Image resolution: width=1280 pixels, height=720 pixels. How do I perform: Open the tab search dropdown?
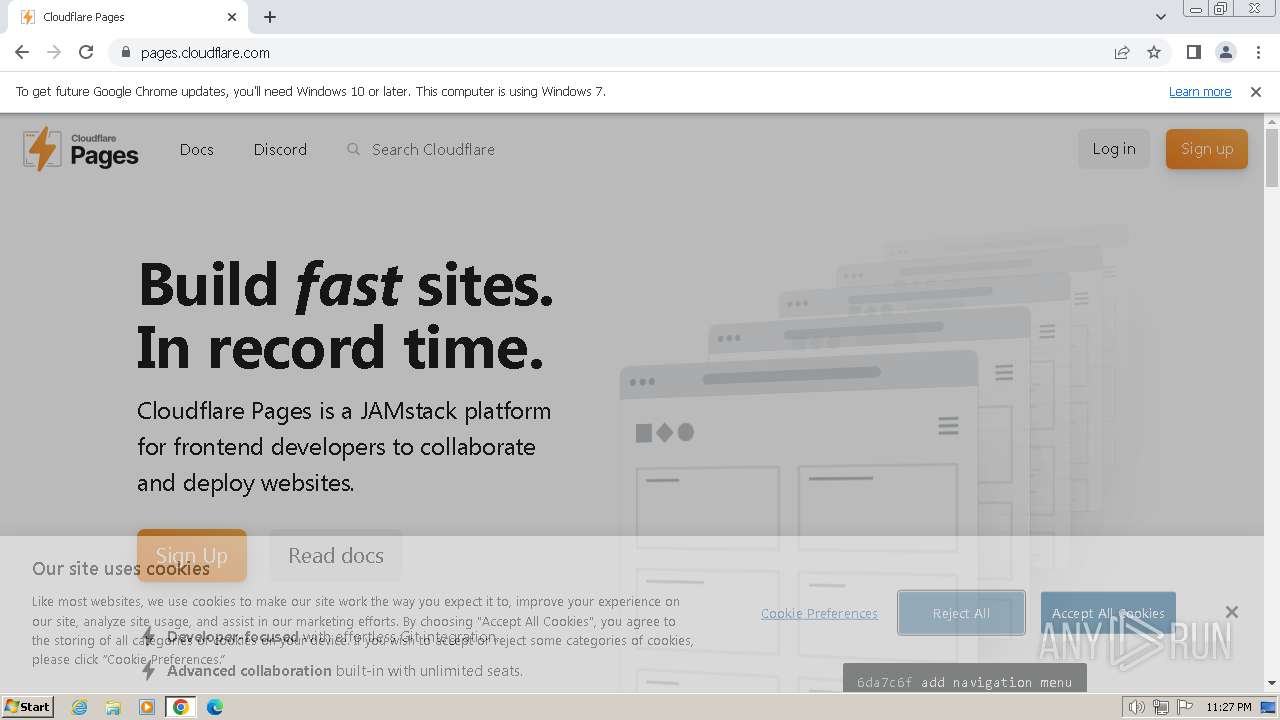[x=1160, y=17]
